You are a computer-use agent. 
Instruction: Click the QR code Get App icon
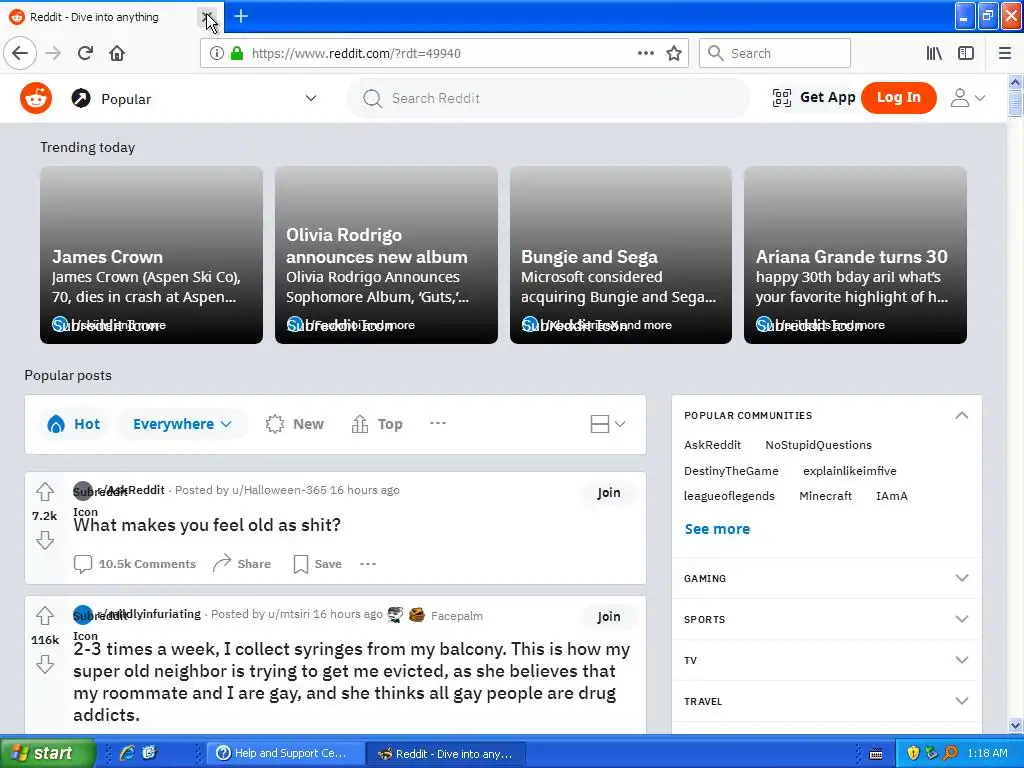782,98
